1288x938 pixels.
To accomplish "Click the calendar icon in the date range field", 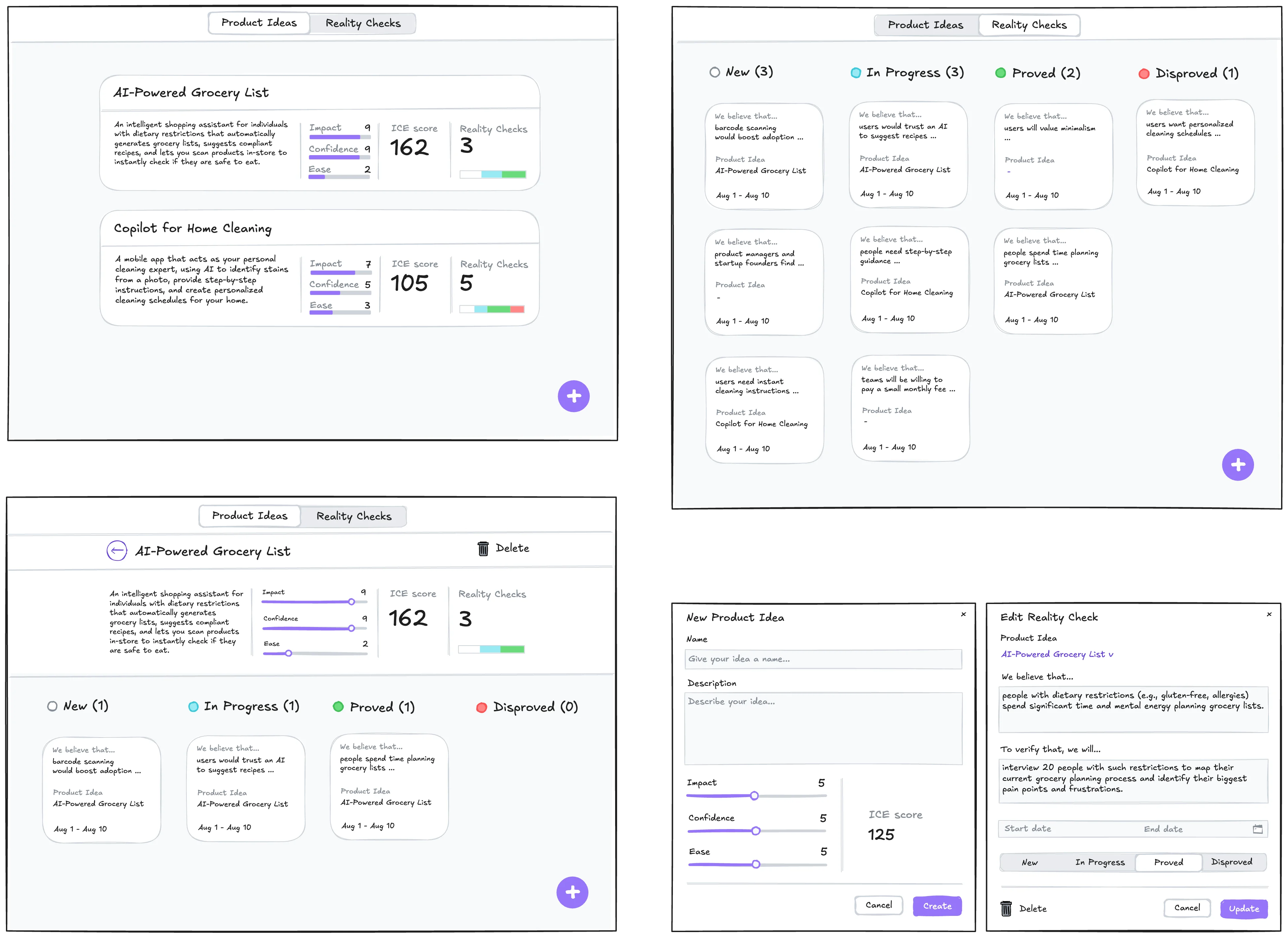I will pyautogui.click(x=1257, y=829).
